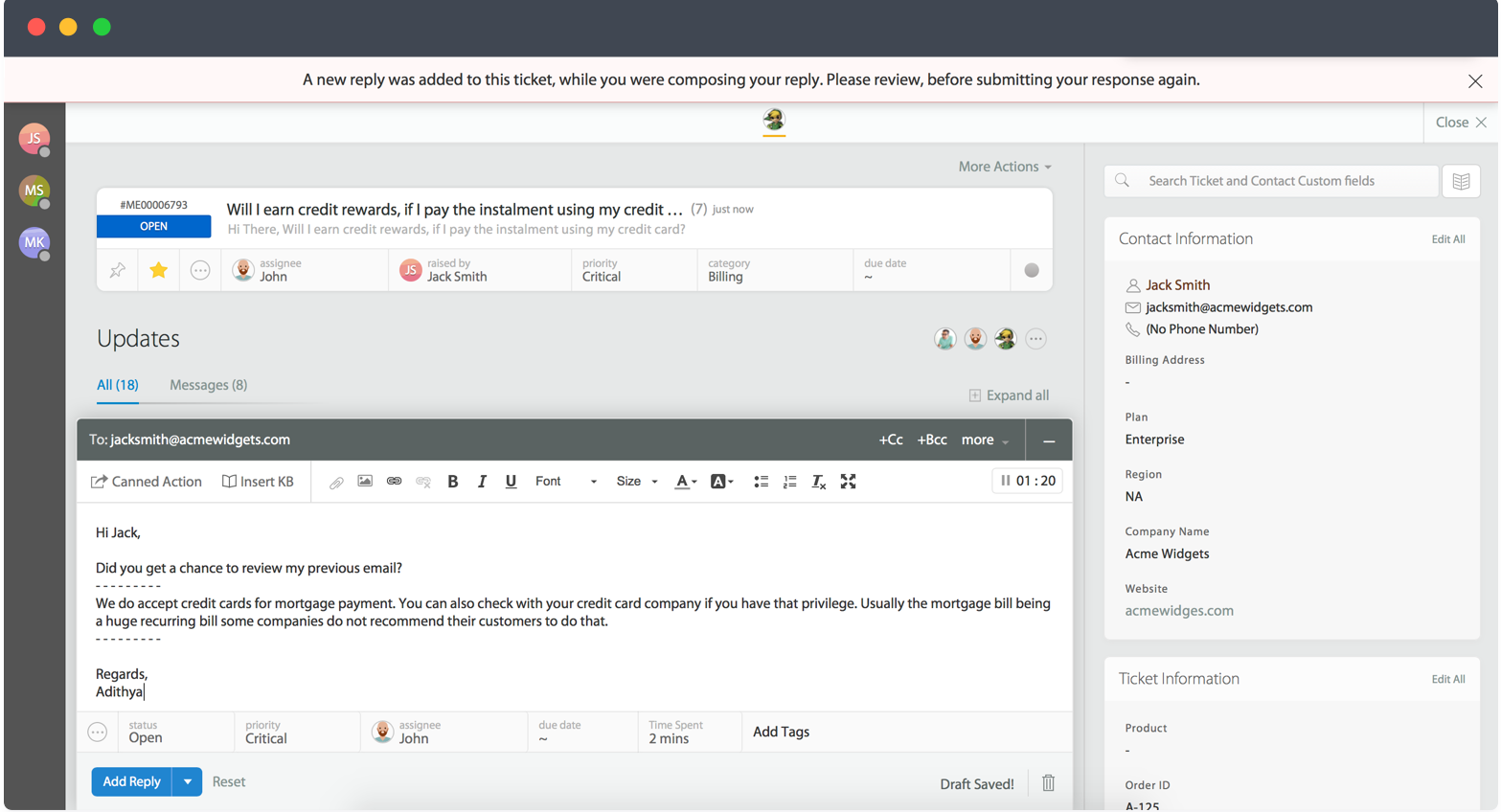Reset the reply draft
This screenshot has height=812, width=1501.
pos(229,781)
